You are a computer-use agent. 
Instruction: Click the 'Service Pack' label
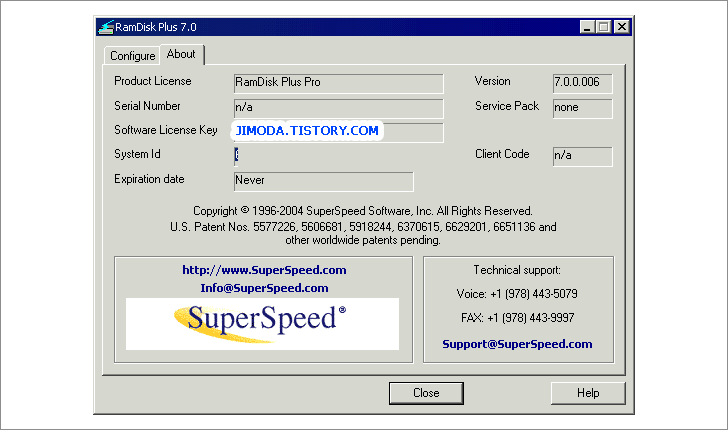(507, 106)
